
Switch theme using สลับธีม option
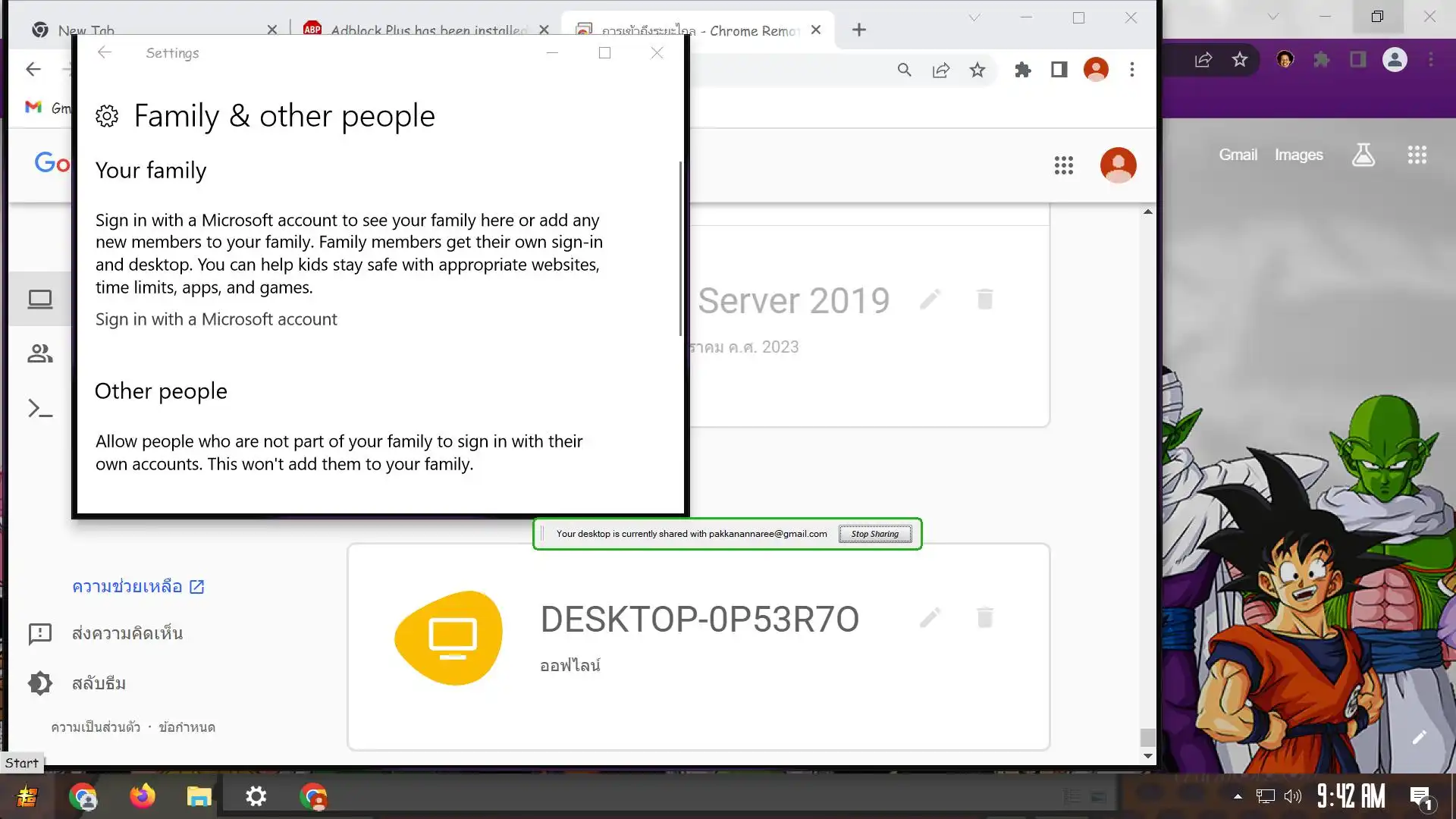(99, 684)
